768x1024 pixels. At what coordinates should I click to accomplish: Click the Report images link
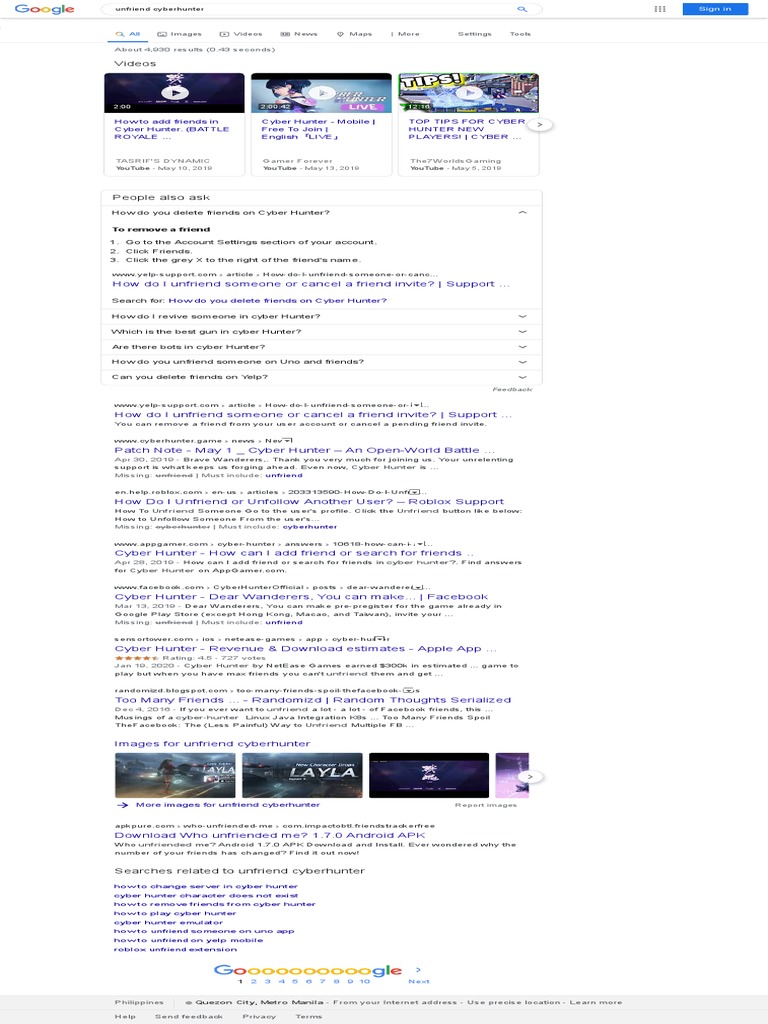[486, 805]
